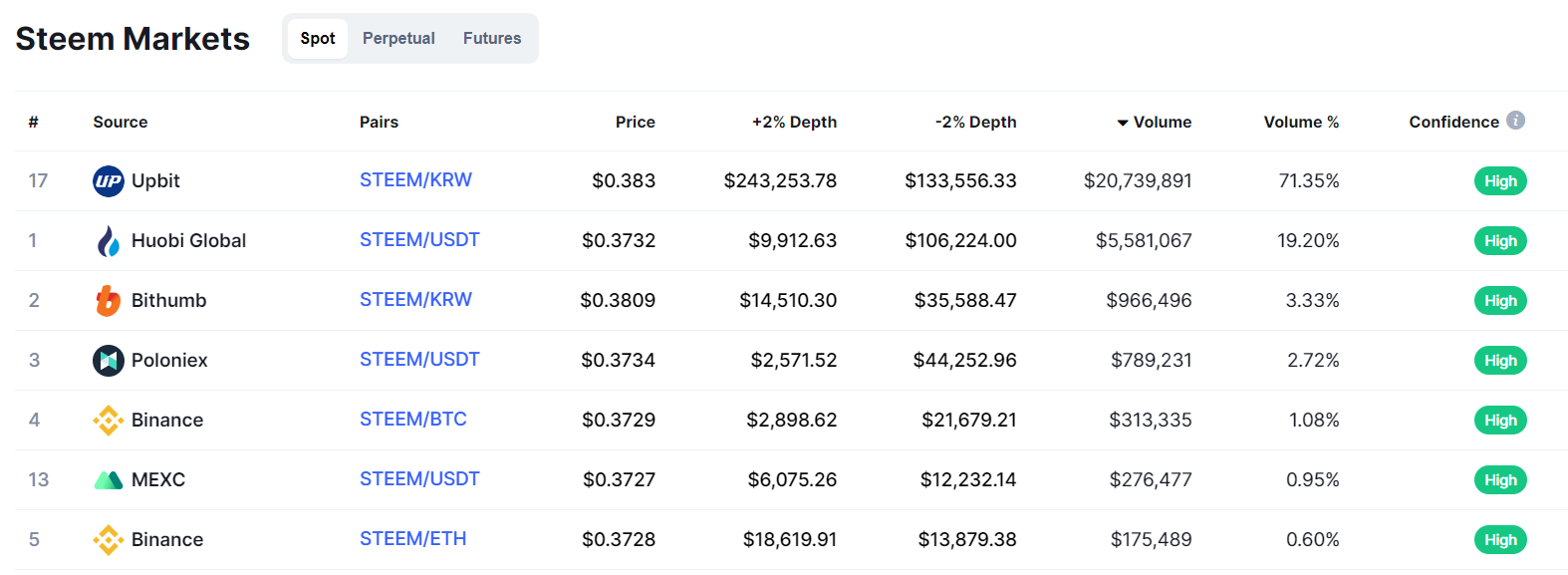Open Huobi Global STEEM/USDT pair link
Screen dimensions: 1568x575
click(x=419, y=240)
